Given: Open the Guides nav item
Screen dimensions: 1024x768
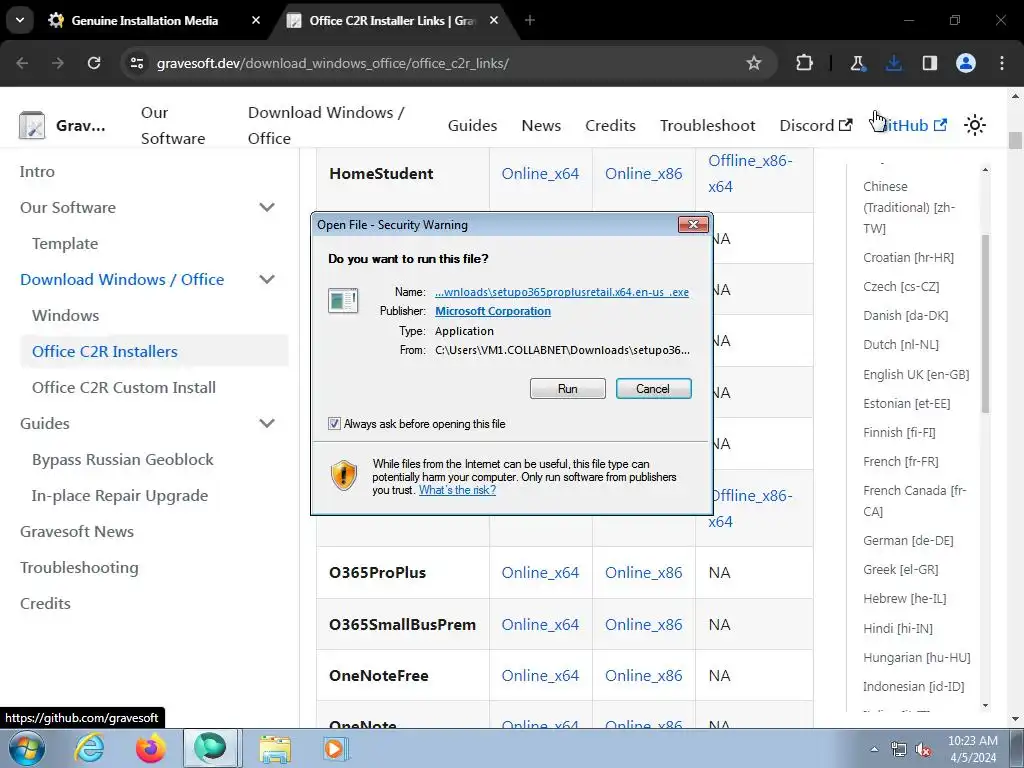Looking at the screenshot, I should 472,125.
